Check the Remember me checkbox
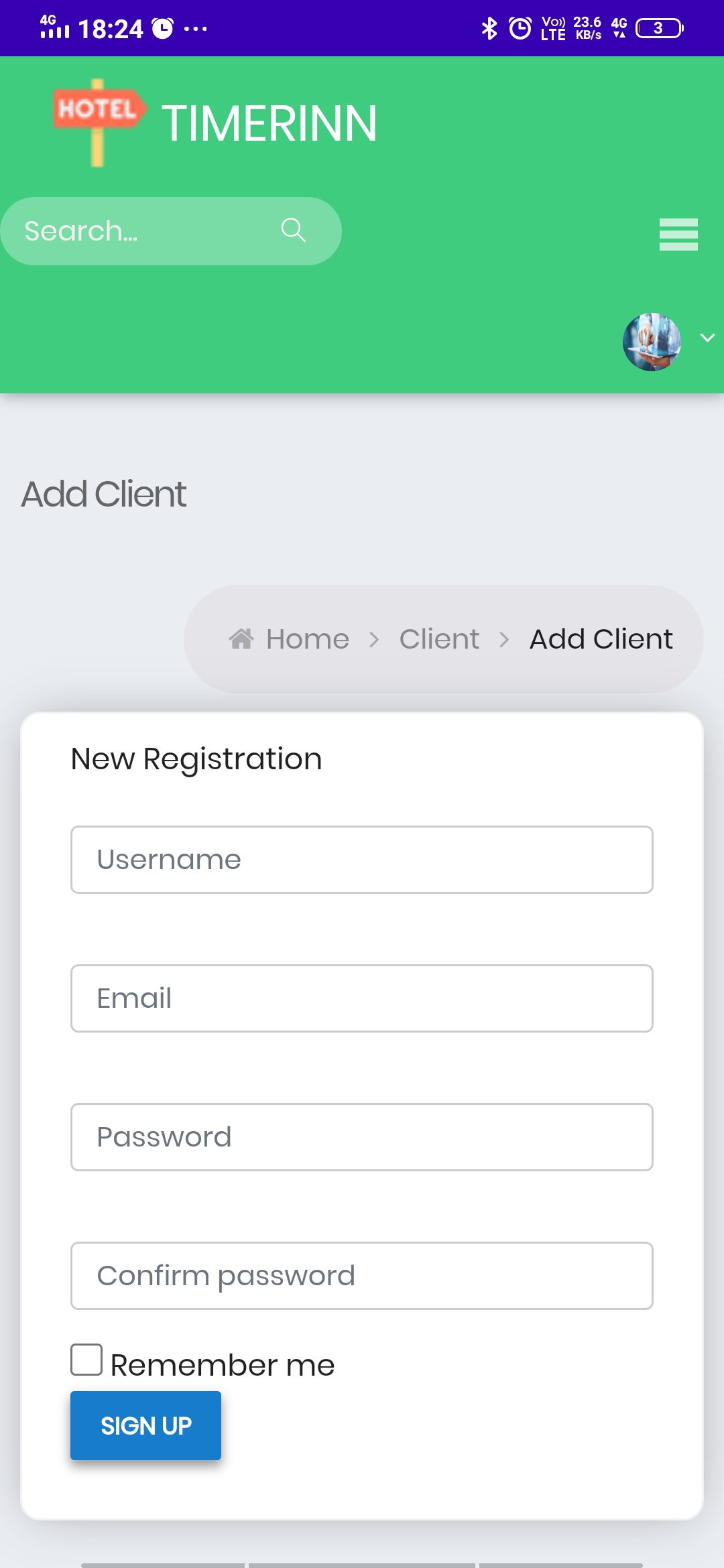This screenshot has height=1568, width=724. point(86,1359)
